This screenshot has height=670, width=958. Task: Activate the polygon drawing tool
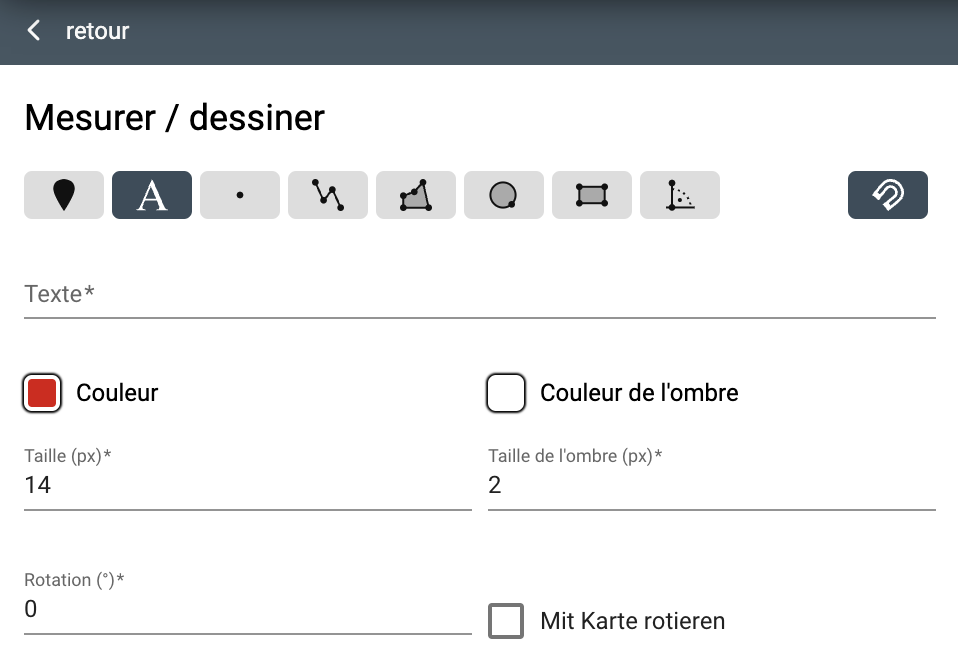tap(416, 195)
